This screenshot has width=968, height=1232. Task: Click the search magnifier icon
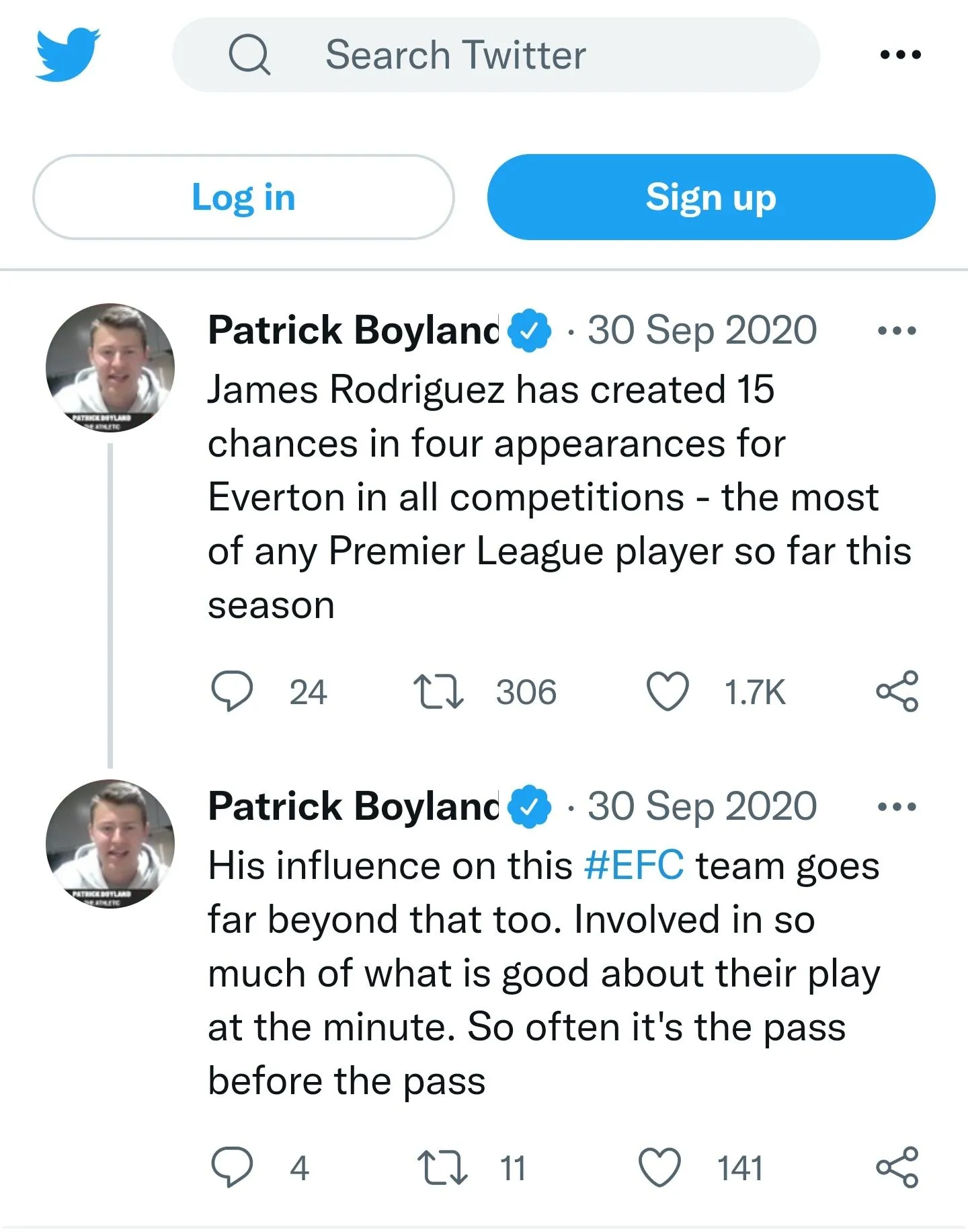point(249,55)
